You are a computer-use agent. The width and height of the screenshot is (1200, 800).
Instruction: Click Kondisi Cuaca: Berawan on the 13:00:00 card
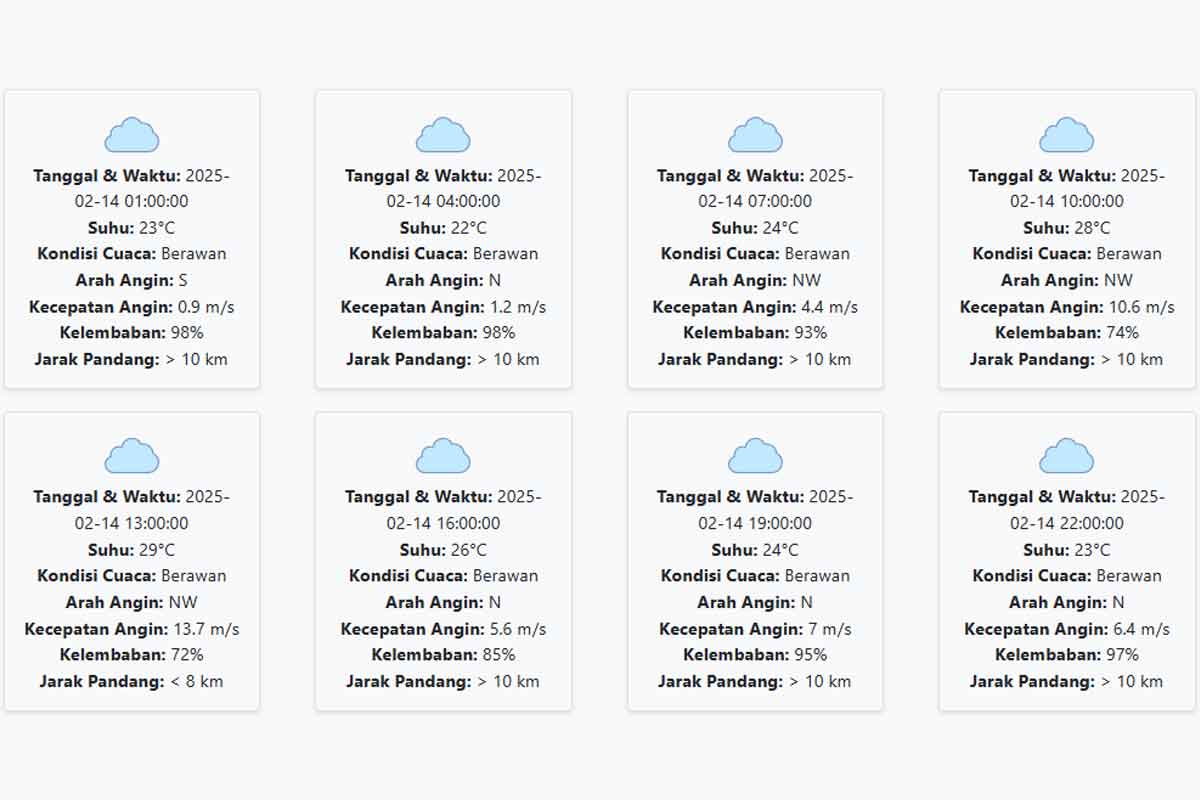[132, 576]
